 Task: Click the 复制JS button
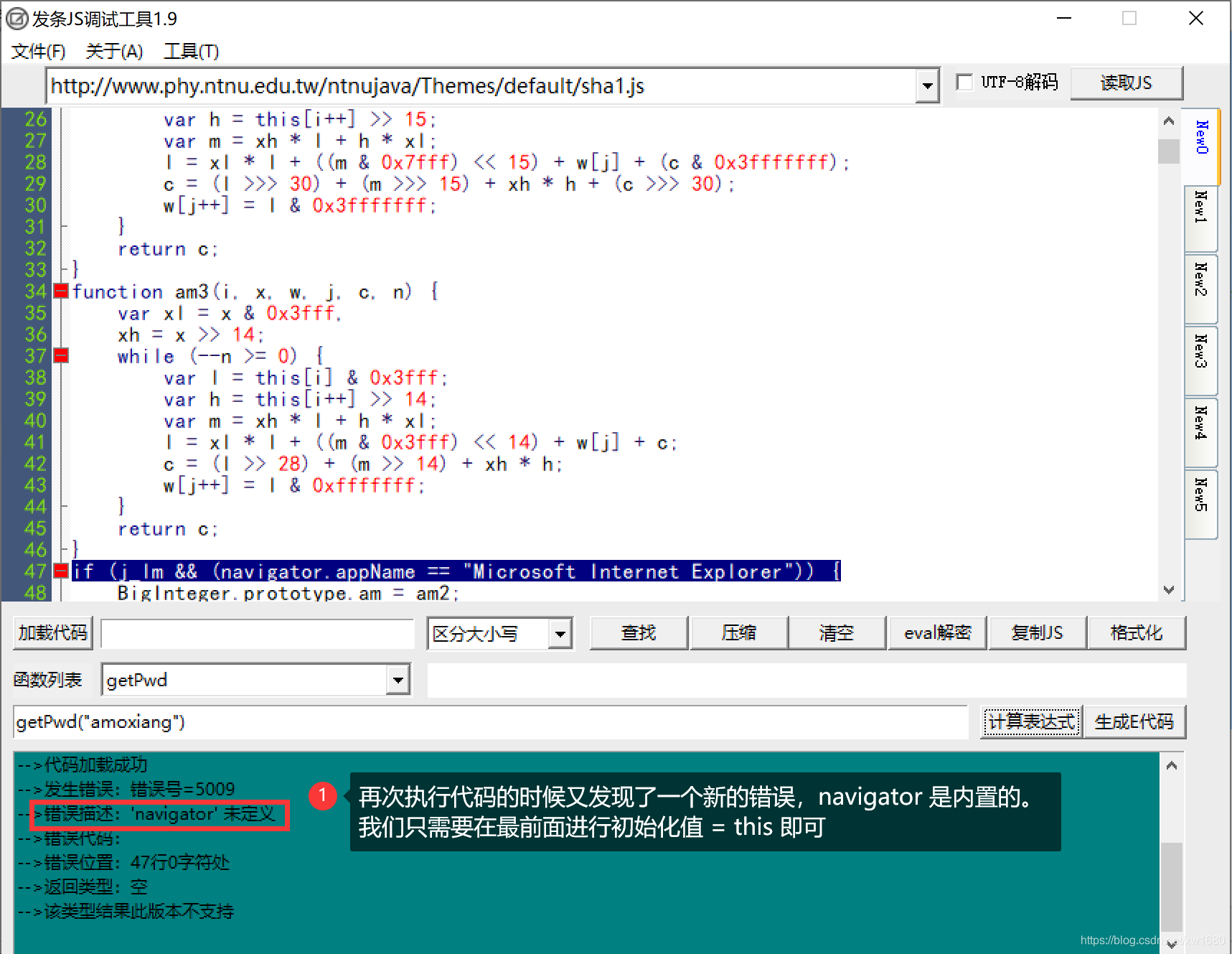[x=1037, y=633]
